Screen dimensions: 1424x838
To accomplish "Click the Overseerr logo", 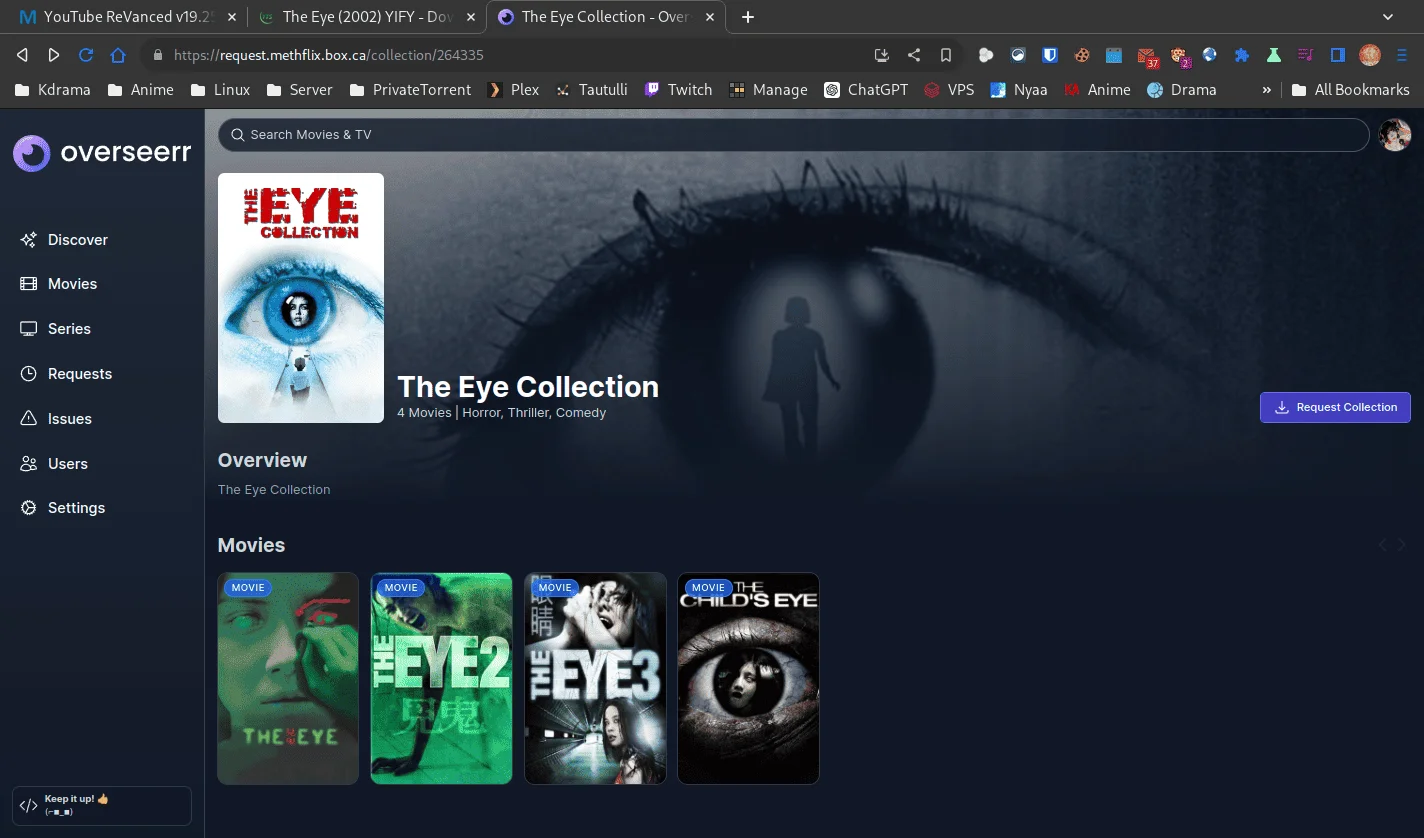I will (x=102, y=153).
